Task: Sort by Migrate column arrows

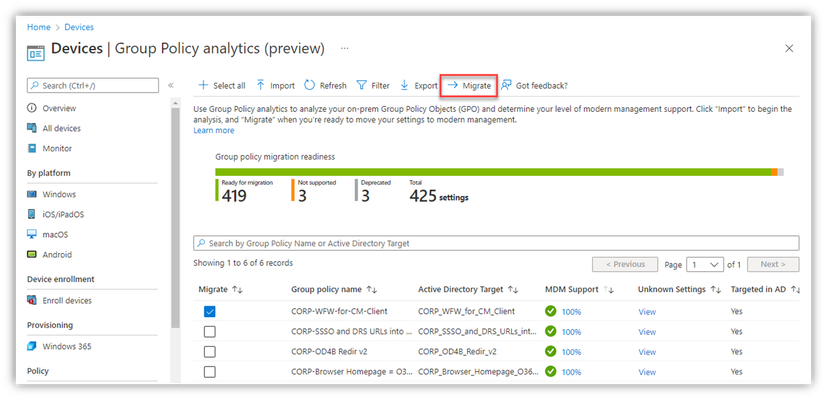Action: tap(237, 290)
